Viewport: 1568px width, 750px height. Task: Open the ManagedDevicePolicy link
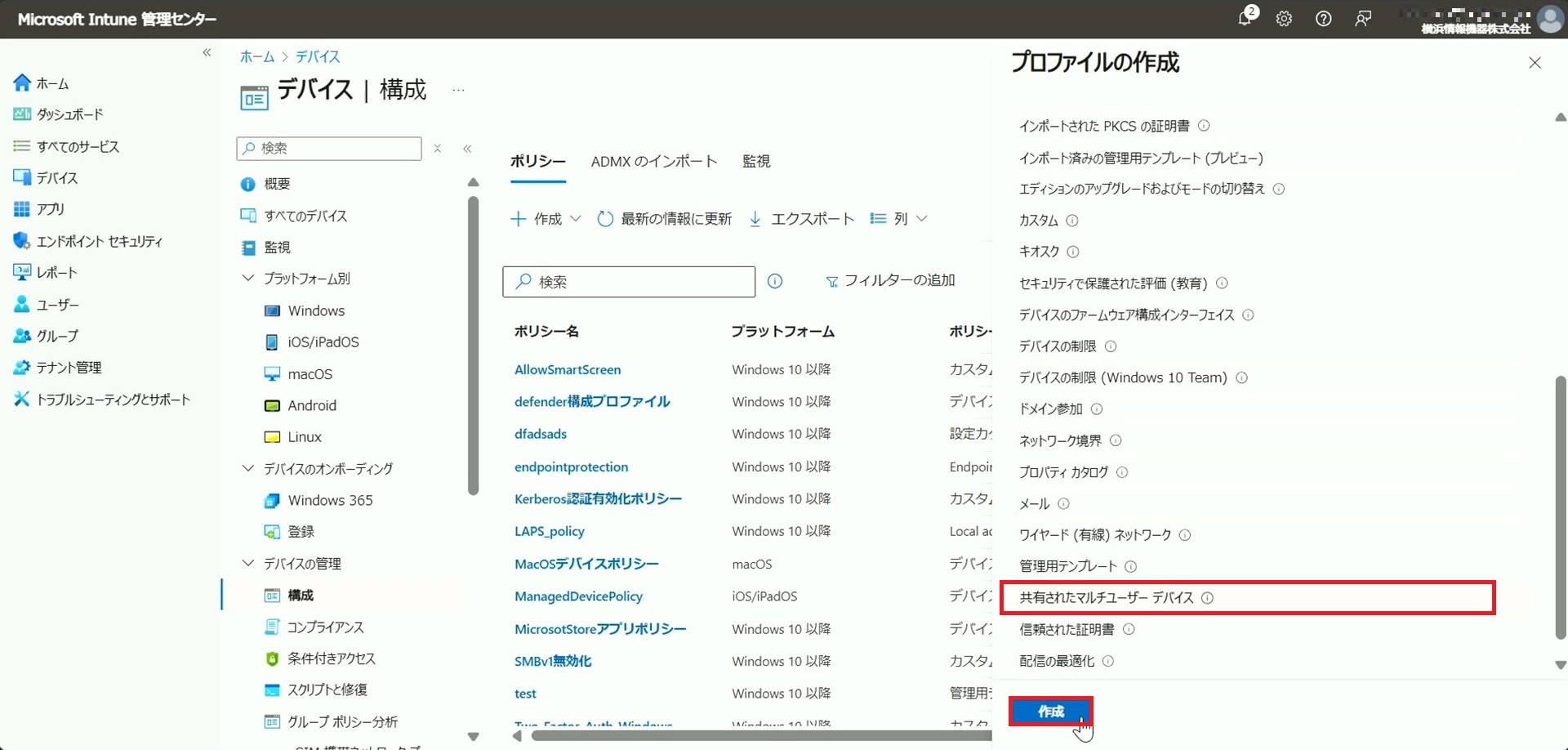pyautogui.click(x=578, y=596)
